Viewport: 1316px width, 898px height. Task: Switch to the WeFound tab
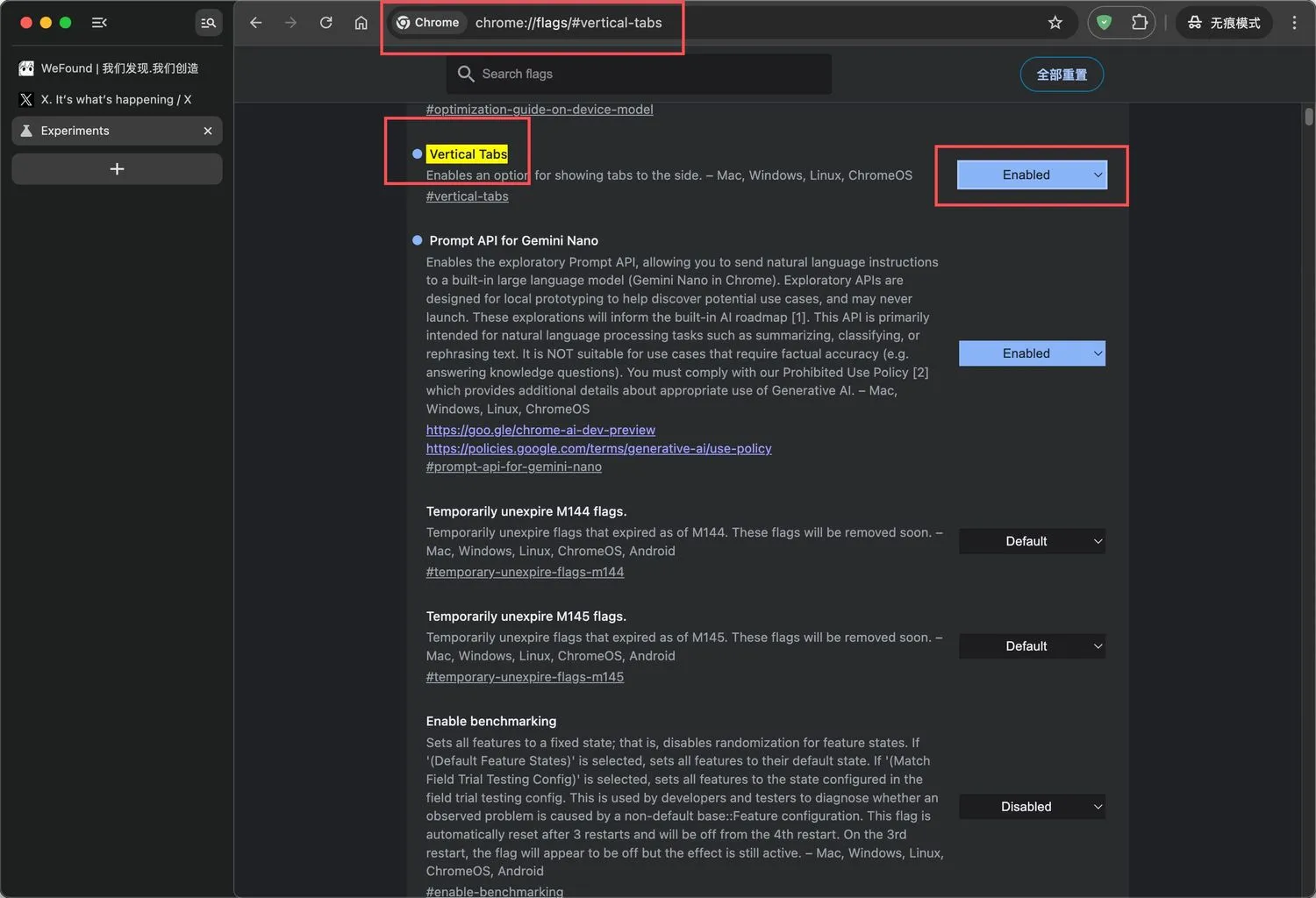tap(117, 68)
